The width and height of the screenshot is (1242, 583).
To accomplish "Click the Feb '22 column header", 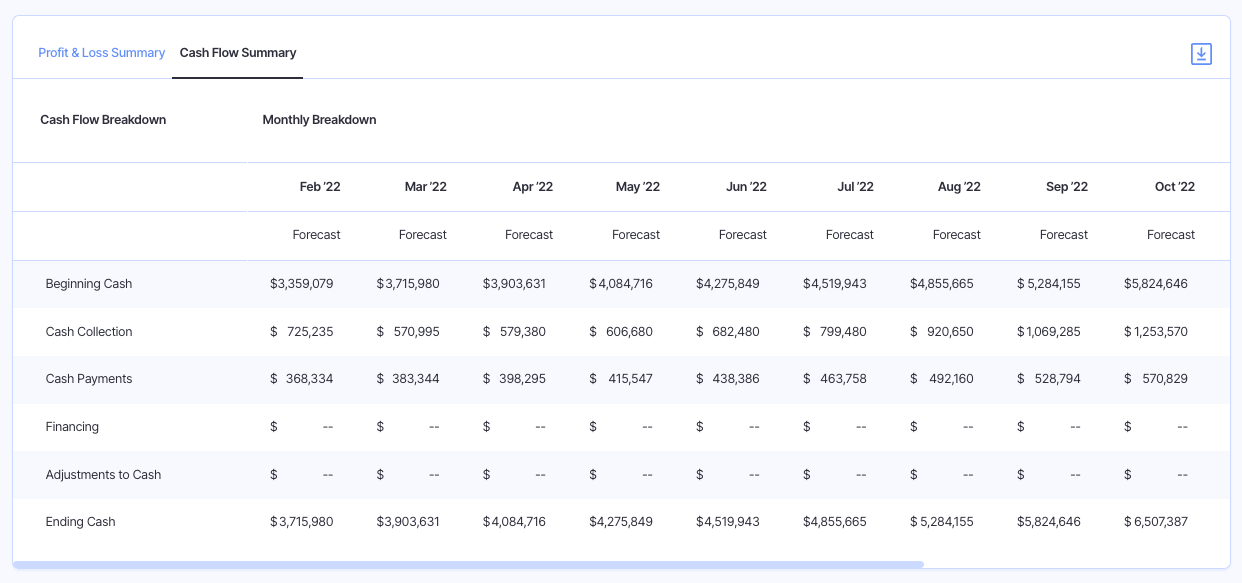I will (x=320, y=186).
